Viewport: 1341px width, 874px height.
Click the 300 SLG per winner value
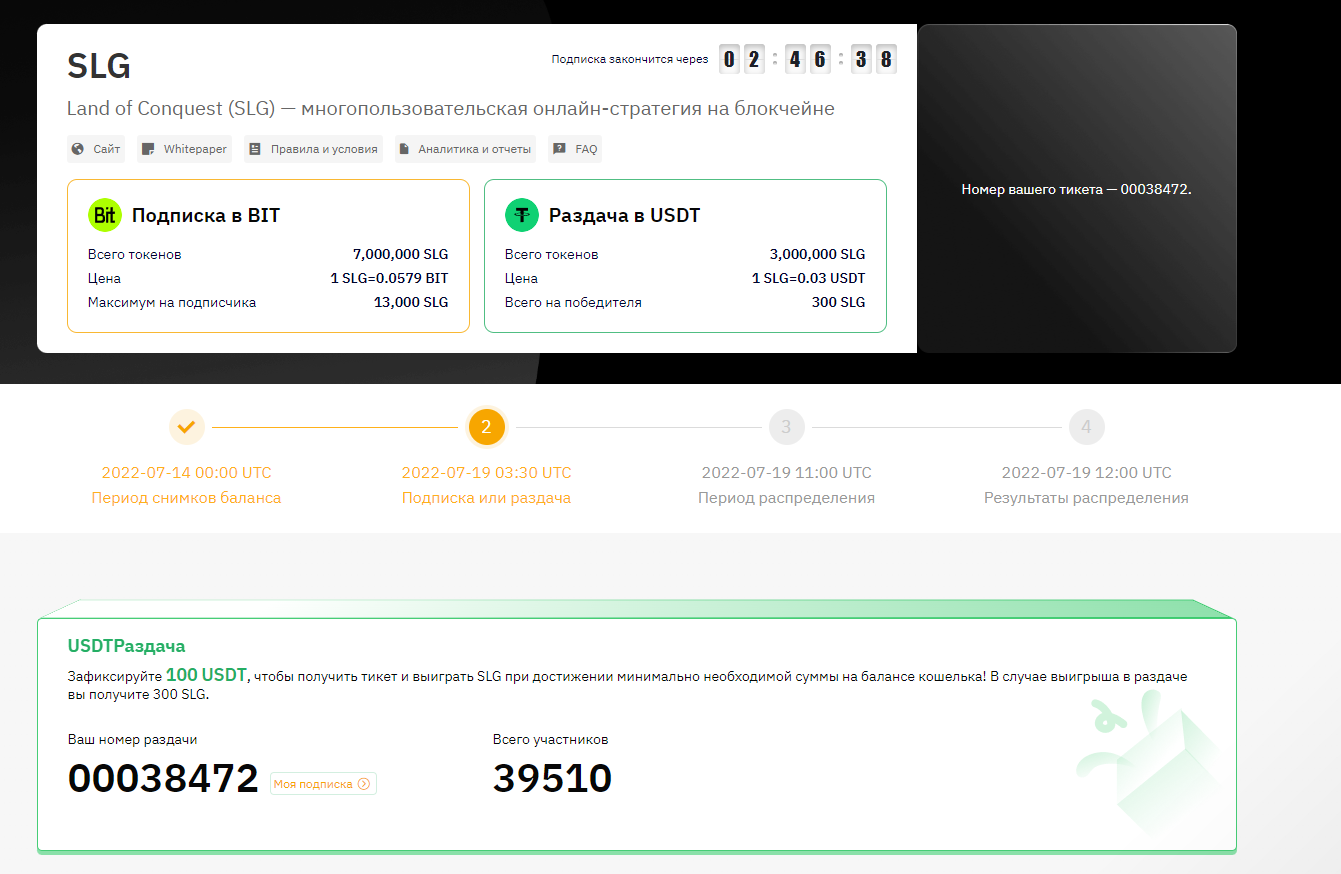click(838, 302)
